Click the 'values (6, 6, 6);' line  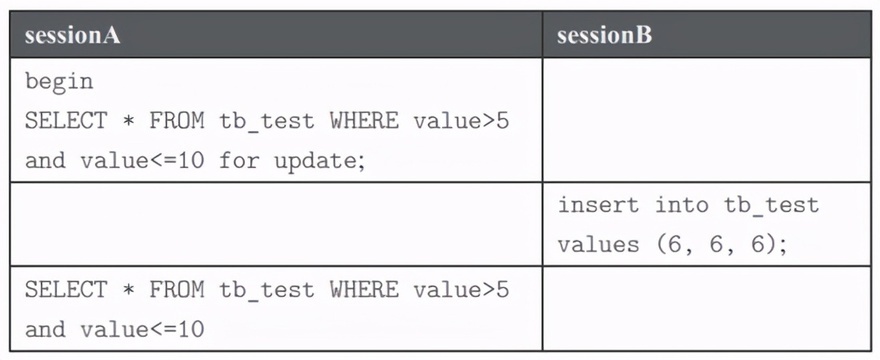672,245
